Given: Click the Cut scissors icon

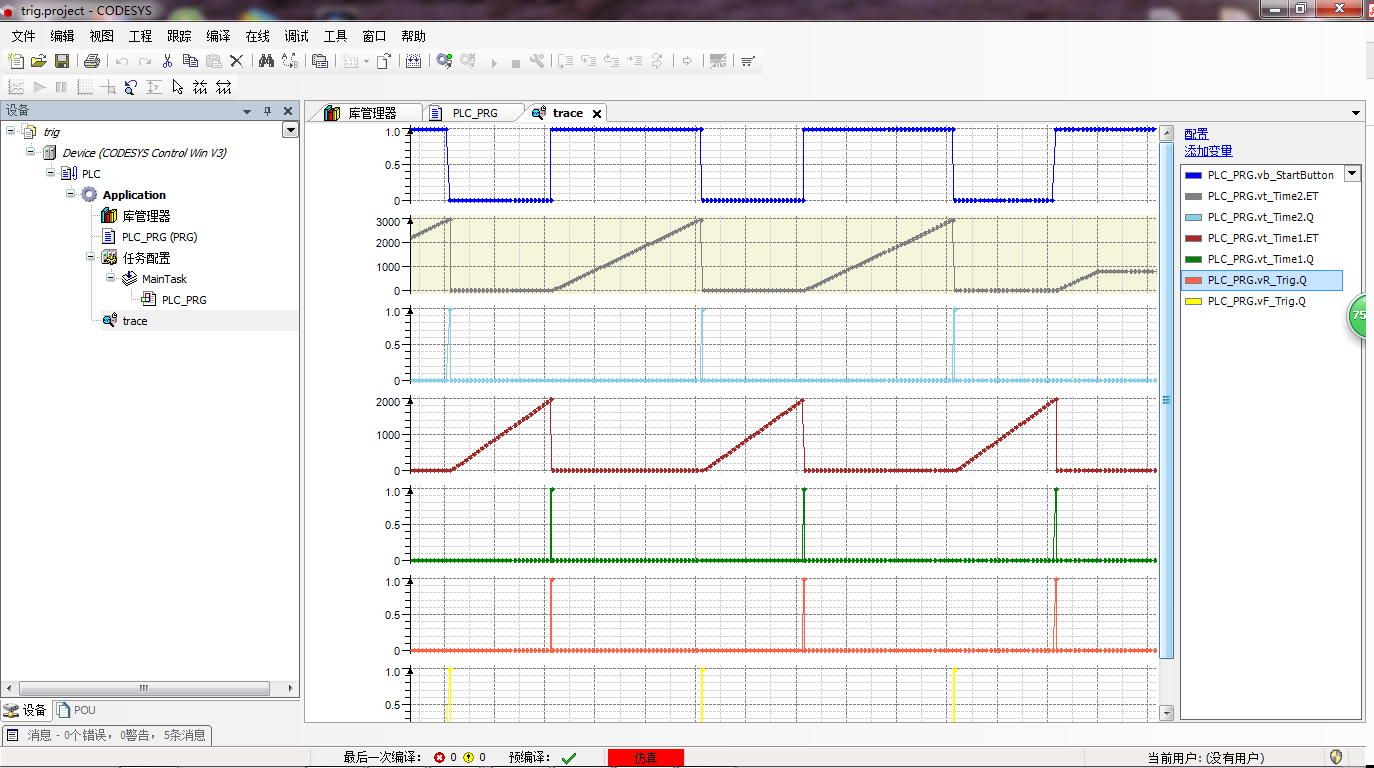Looking at the screenshot, I should coord(168,61).
